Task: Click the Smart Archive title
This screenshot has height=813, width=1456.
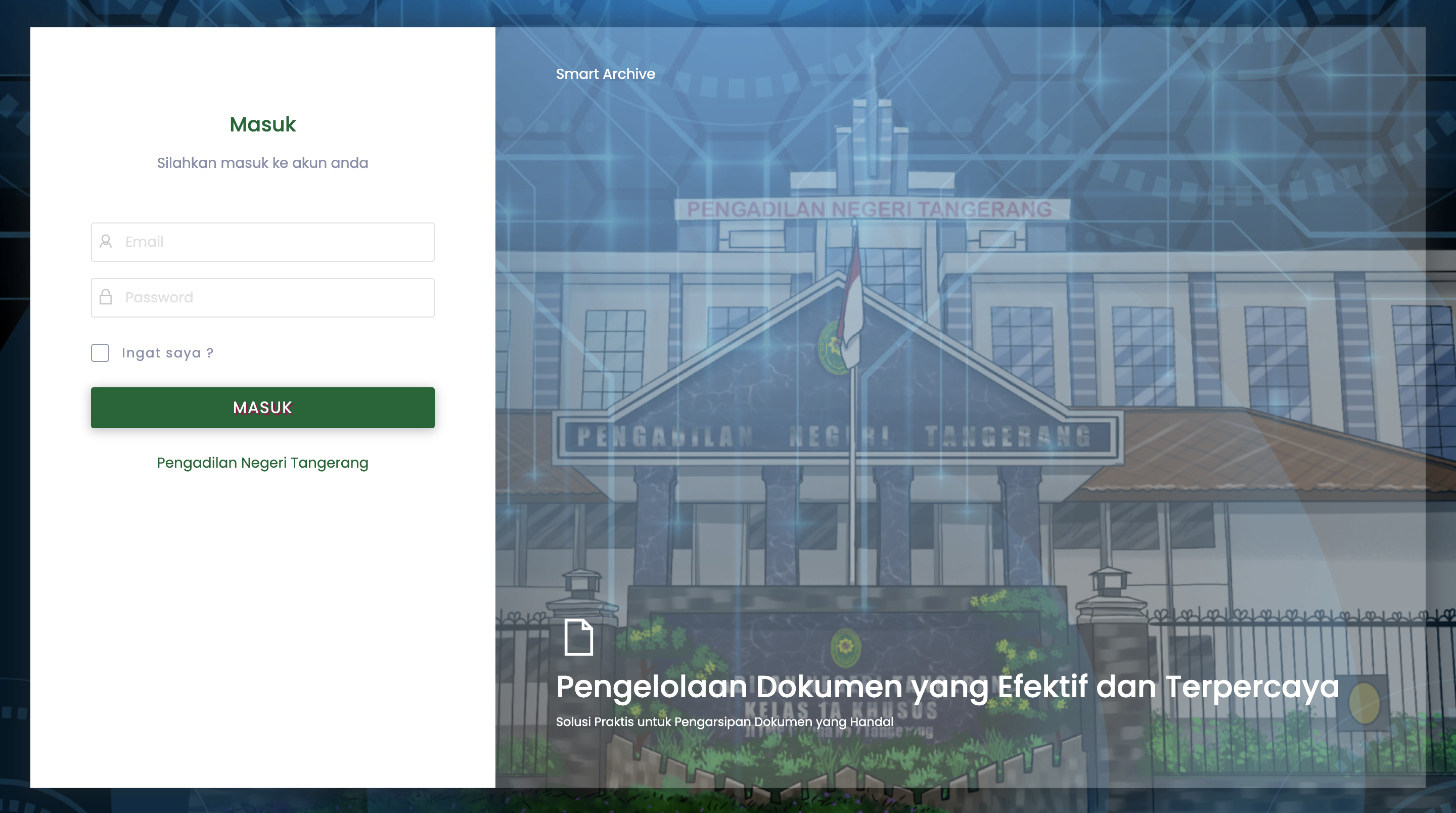Action: click(605, 74)
